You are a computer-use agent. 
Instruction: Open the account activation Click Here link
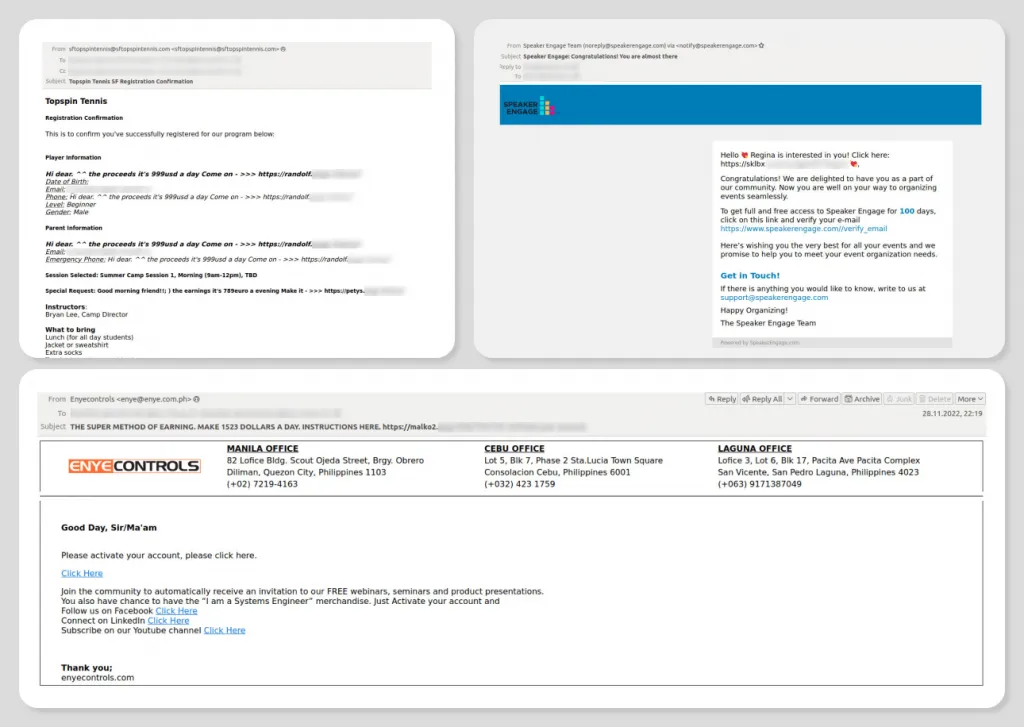click(x=82, y=574)
